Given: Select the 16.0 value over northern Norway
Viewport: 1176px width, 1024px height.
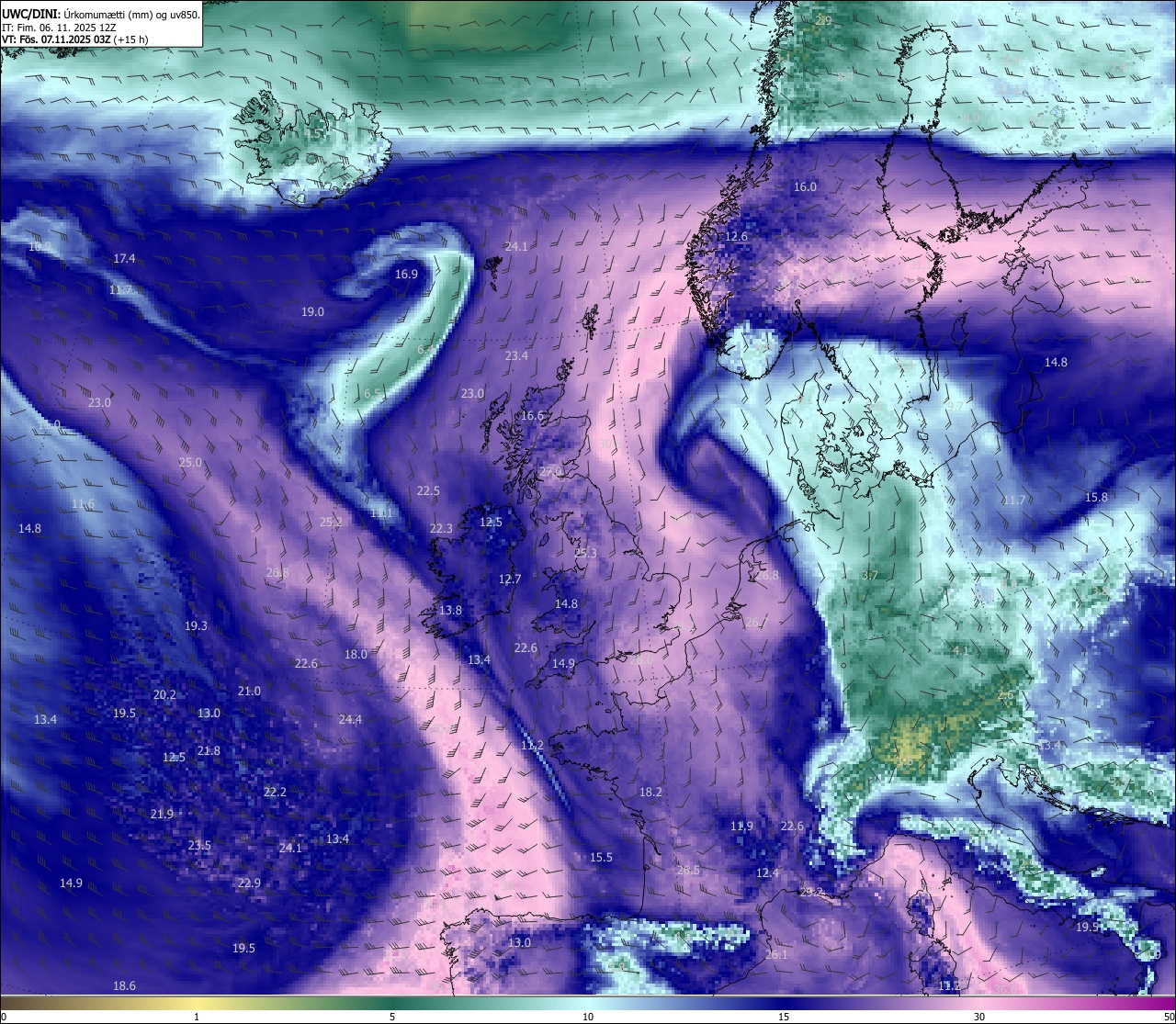Looking at the screenshot, I should [805, 186].
